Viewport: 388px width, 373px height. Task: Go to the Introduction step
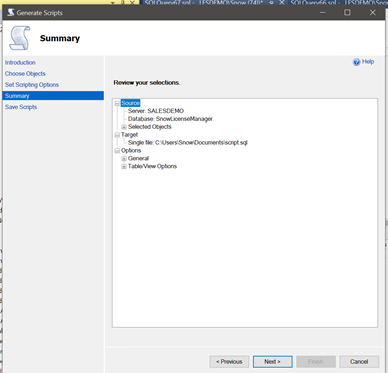(20, 63)
